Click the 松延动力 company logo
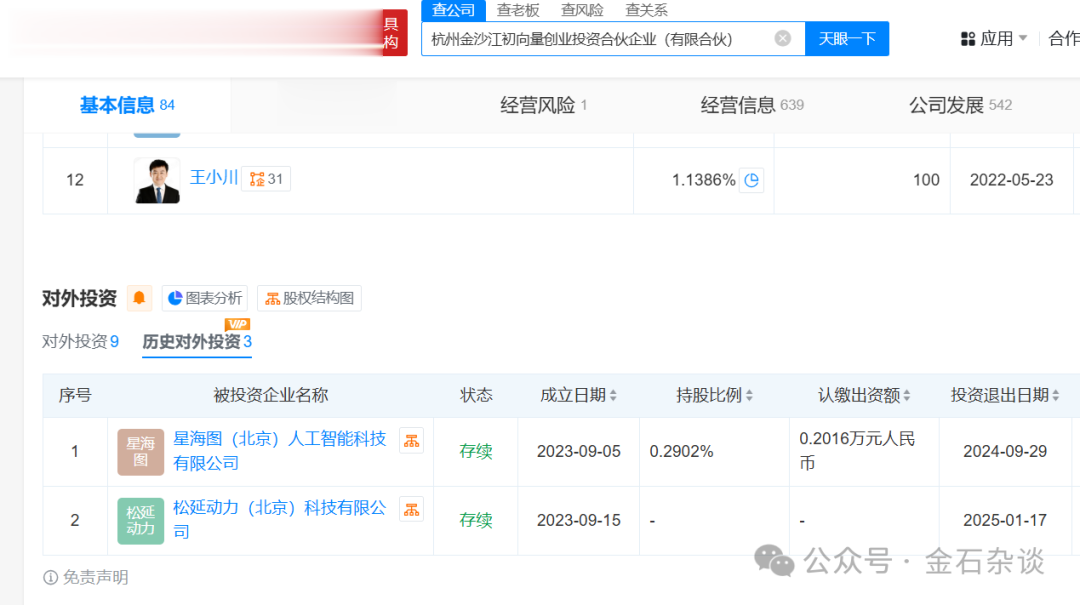Image resolution: width=1080 pixels, height=605 pixels. click(x=141, y=521)
